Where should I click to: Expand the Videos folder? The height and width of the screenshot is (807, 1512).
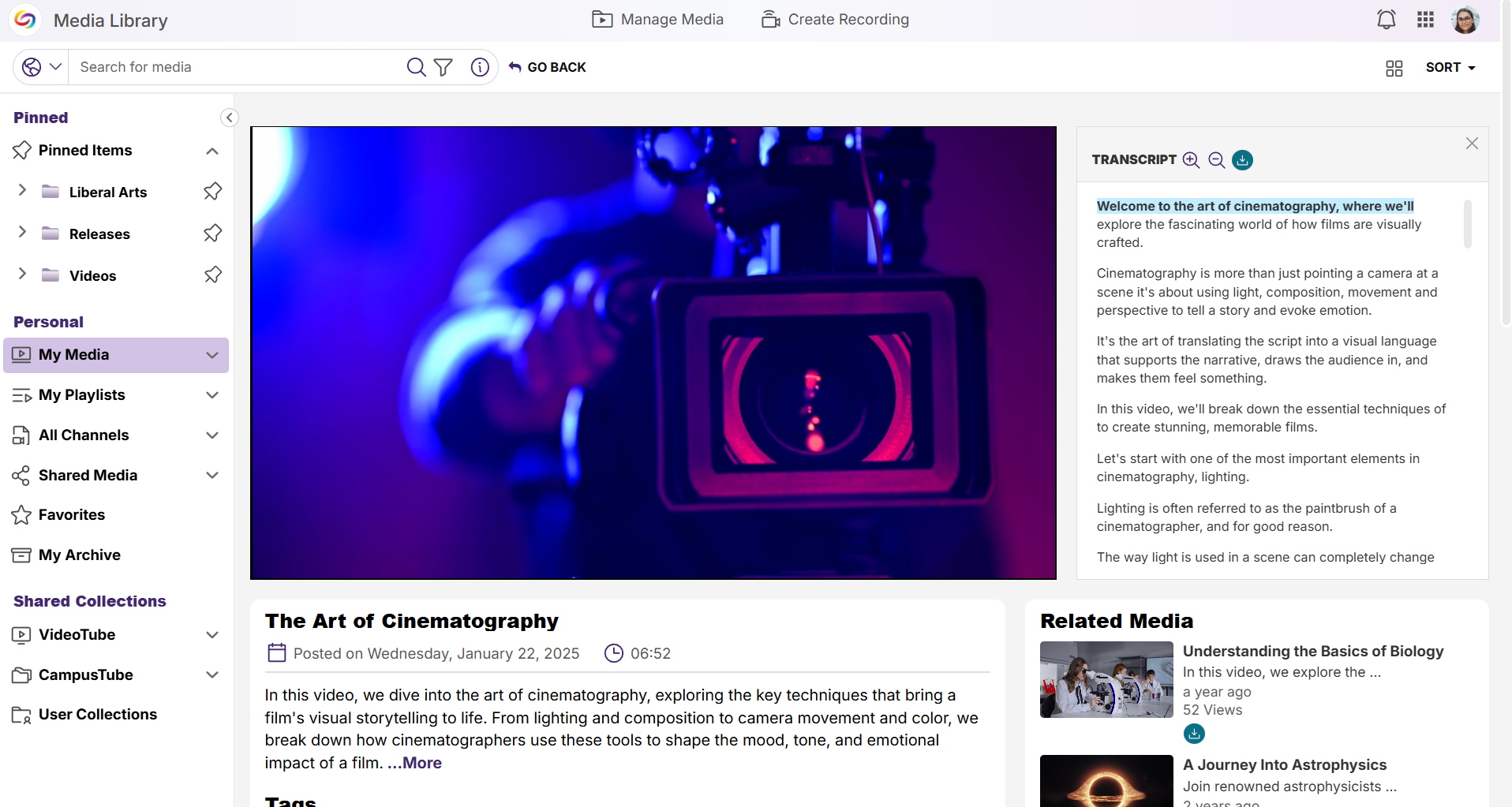22,274
